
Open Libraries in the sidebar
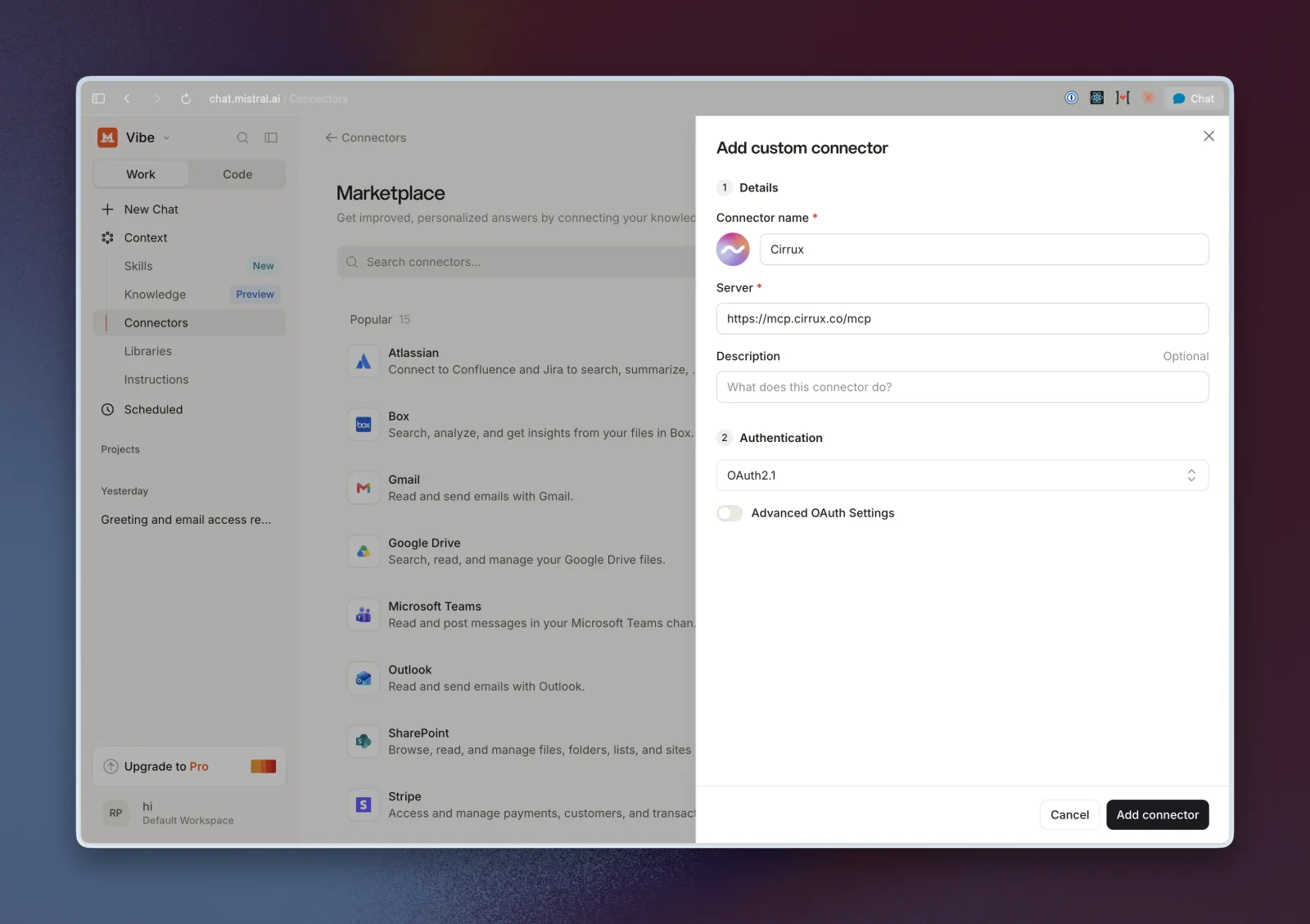pyautogui.click(x=189, y=351)
